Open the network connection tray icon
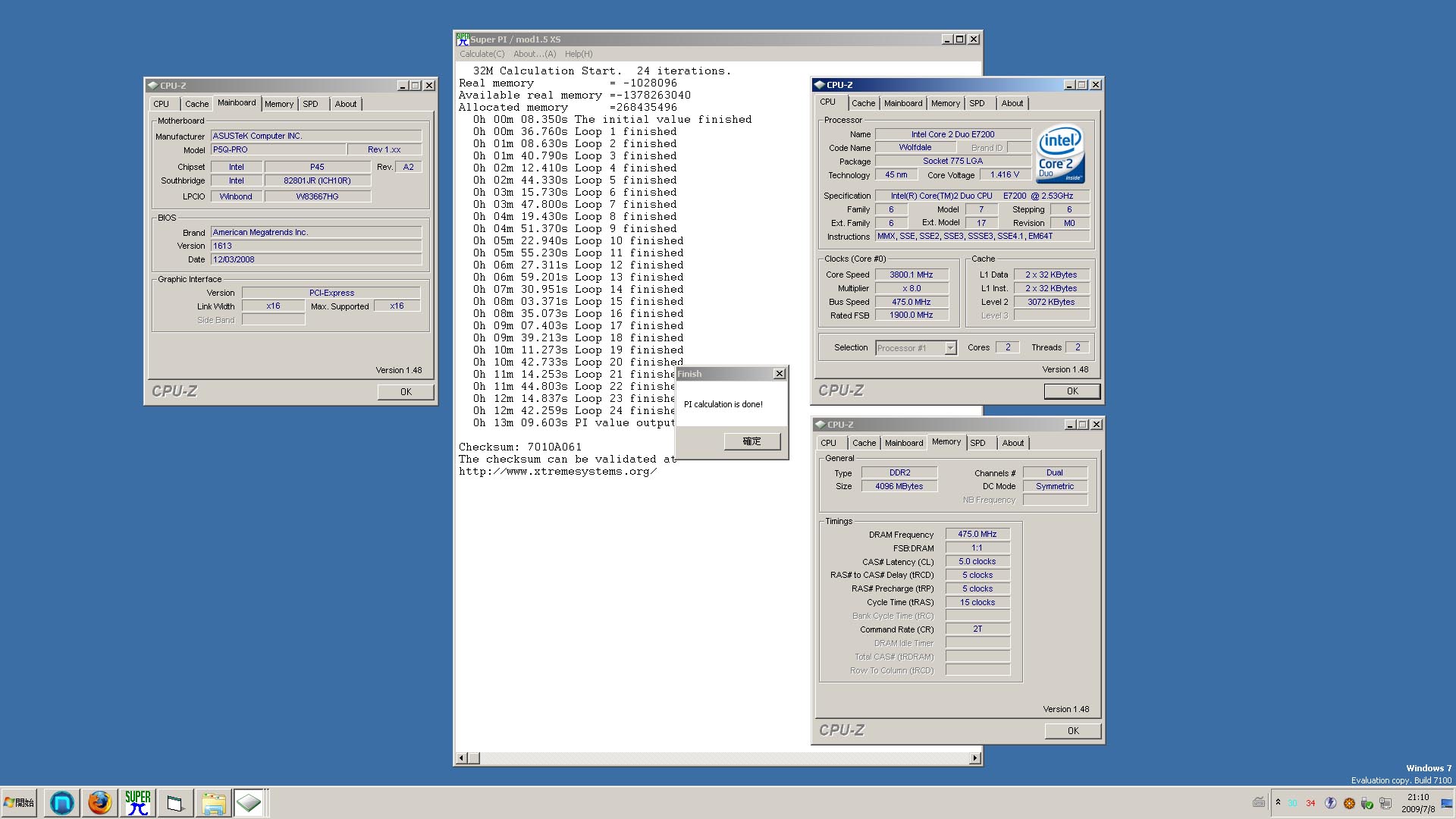The image size is (1456, 819). (x=1385, y=803)
